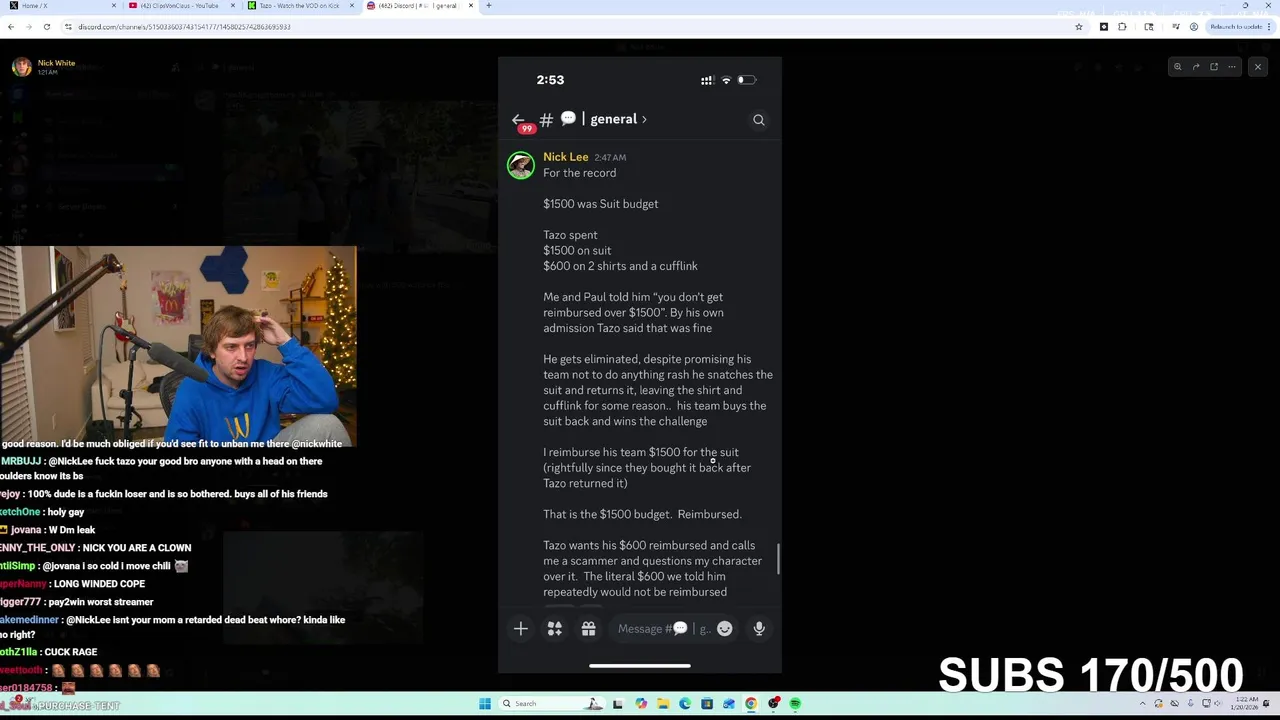Viewport: 1280px width, 720px height.
Task: Click the 'CUCK RAGE' chat message
Action: [x=70, y=652]
